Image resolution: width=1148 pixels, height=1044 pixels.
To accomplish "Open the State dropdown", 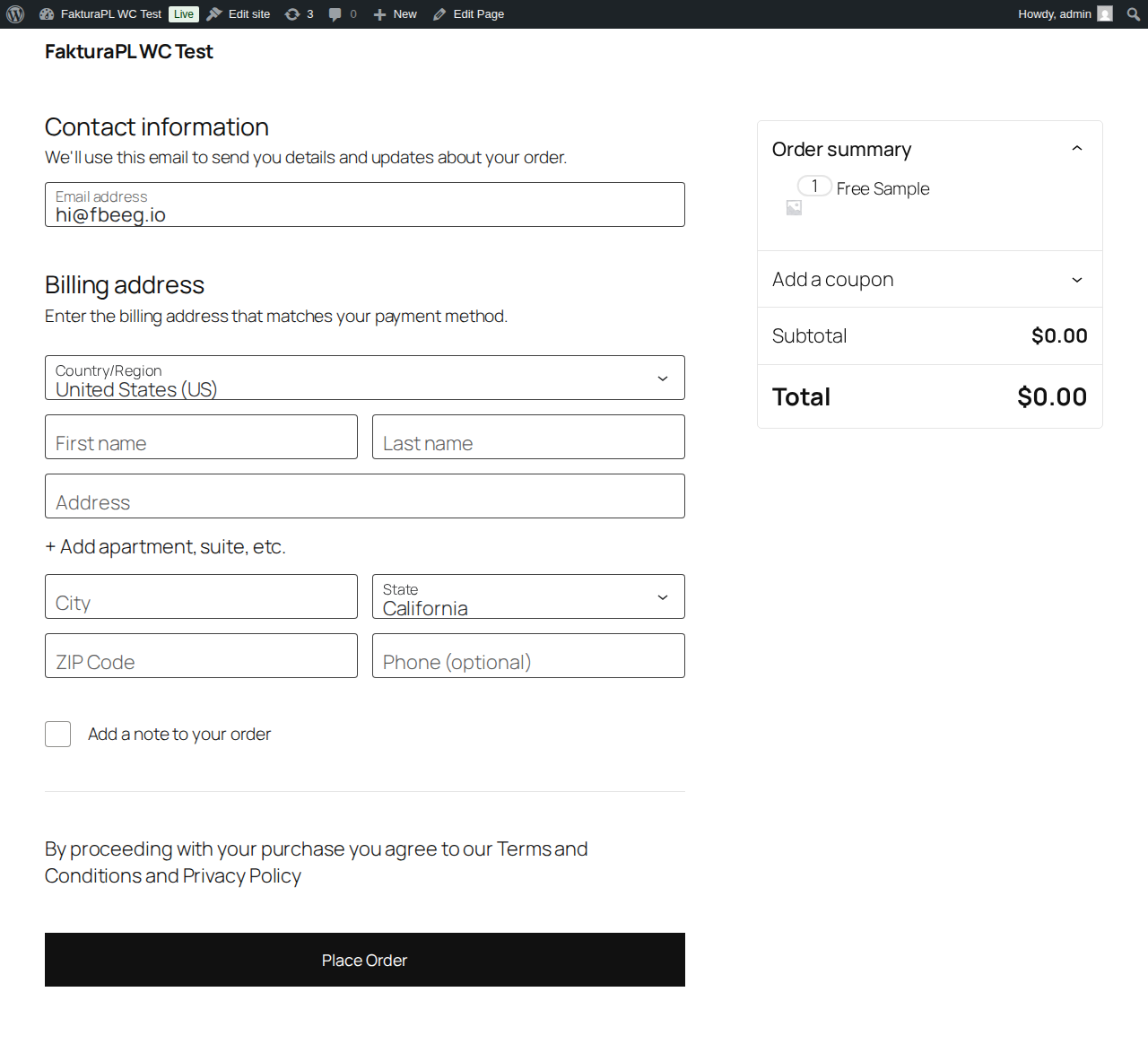I will 528,597.
